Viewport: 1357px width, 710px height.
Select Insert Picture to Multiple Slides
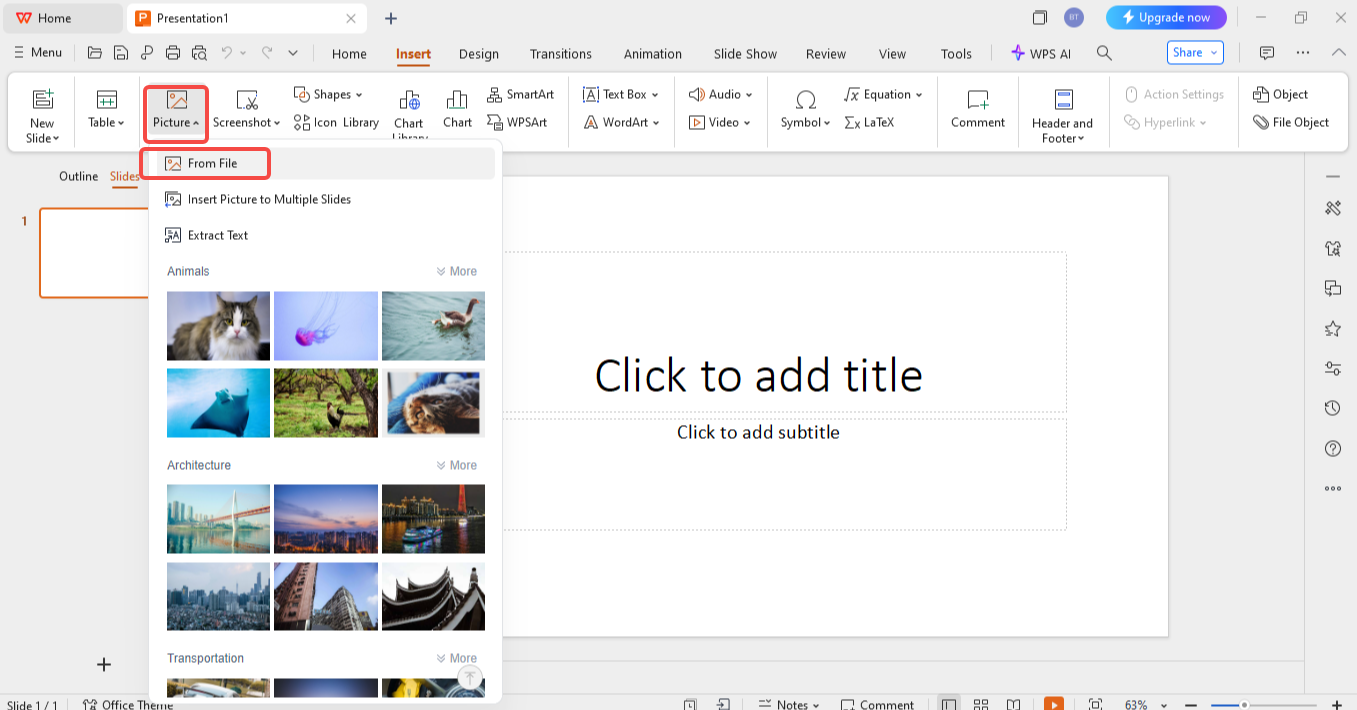click(269, 199)
